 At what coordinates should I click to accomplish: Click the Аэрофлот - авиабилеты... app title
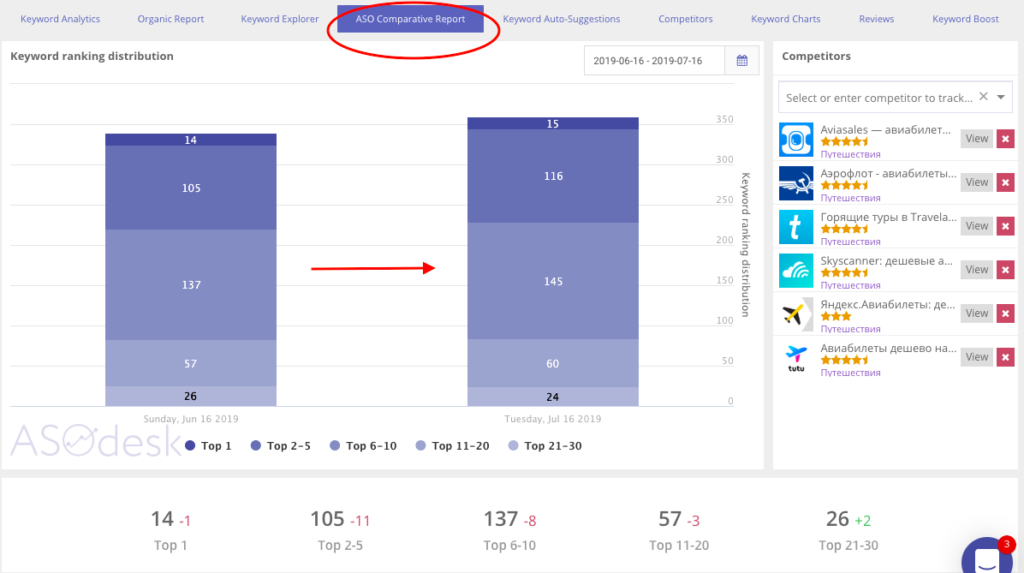(888, 173)
